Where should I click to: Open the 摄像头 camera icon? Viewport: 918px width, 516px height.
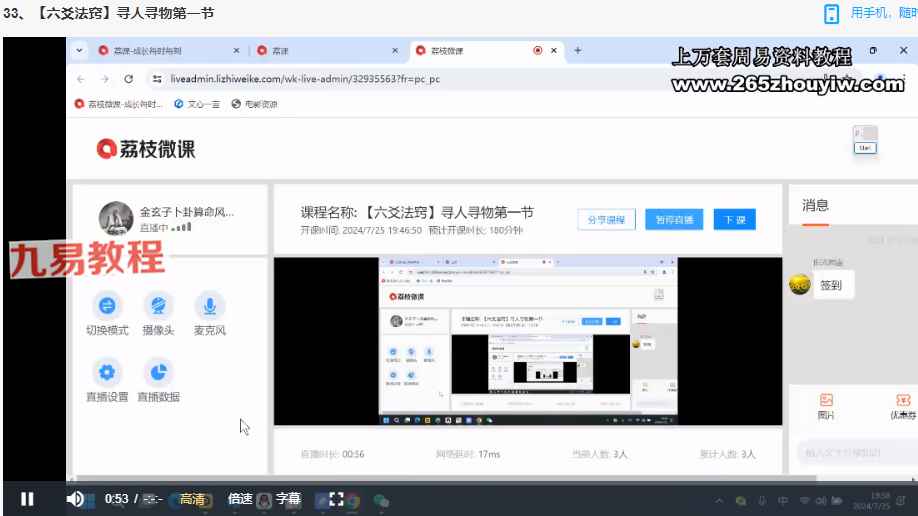[x=156, y=306]
